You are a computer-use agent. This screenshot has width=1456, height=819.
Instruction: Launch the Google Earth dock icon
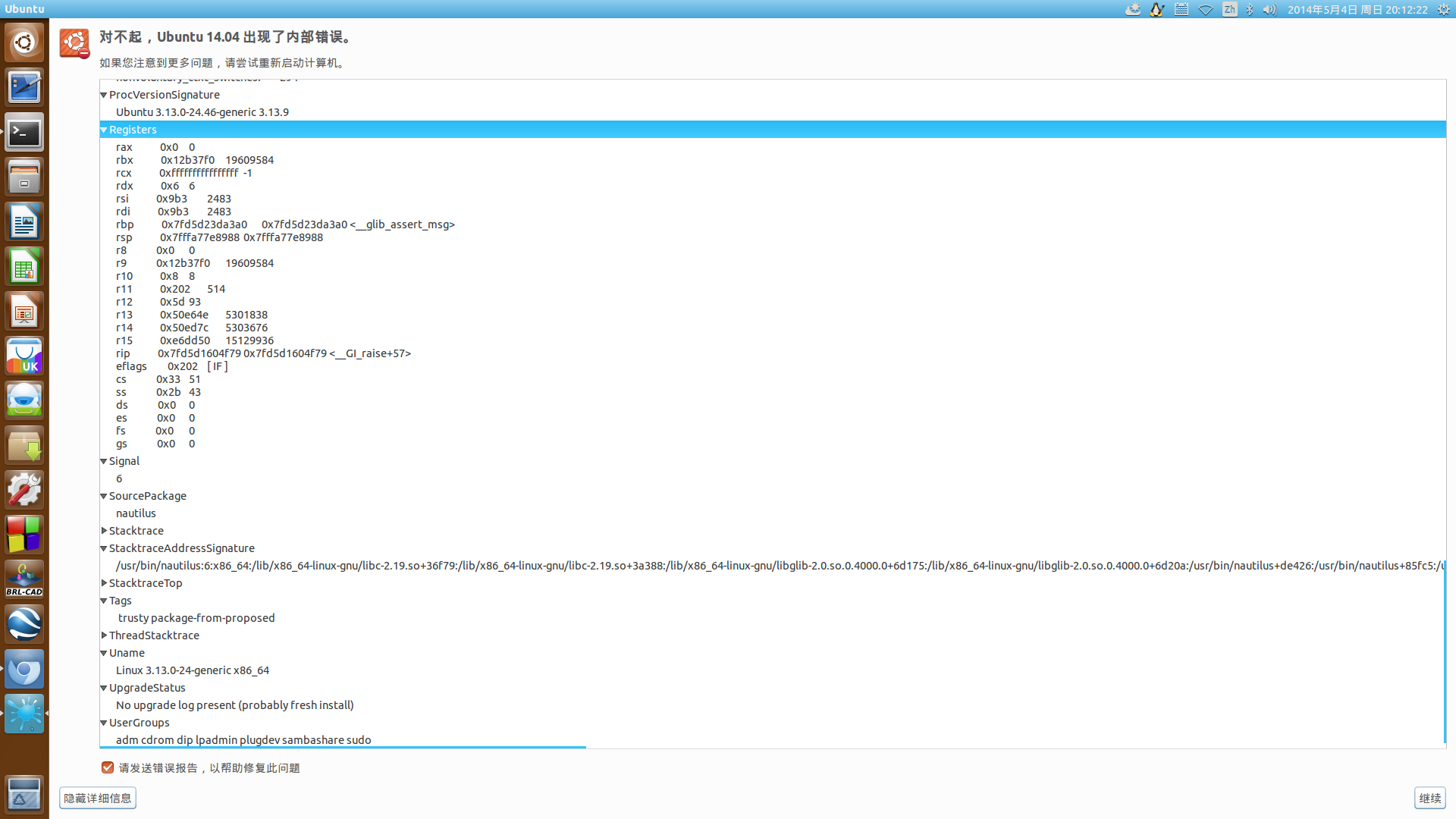pyautogui.click(x=24, y=625)
